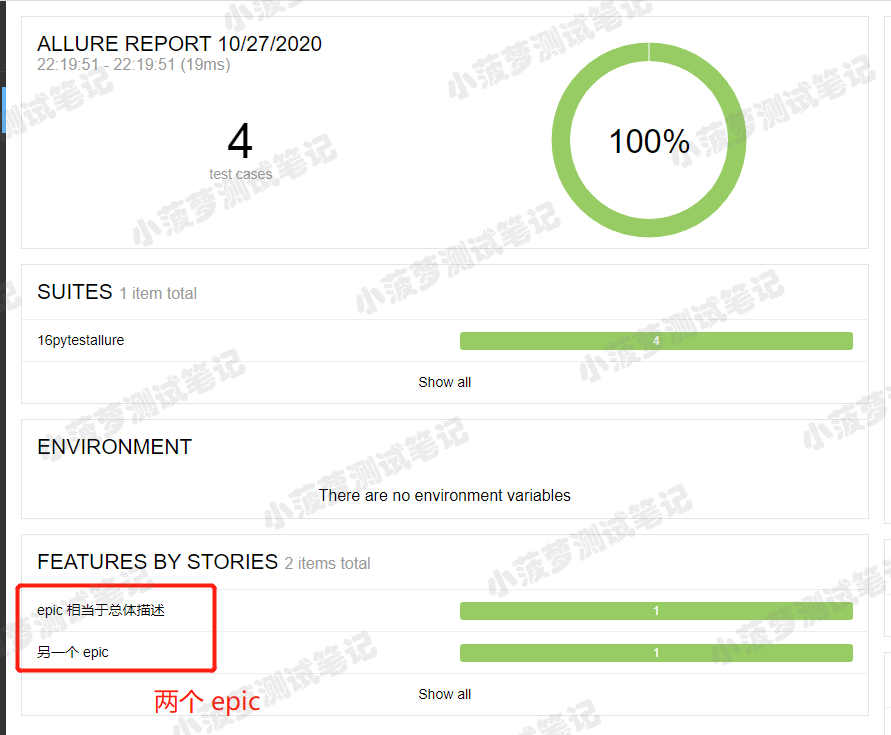Click the green bar for '另一个 epic'
Viewport: 891px width, 735px height.
656,653
